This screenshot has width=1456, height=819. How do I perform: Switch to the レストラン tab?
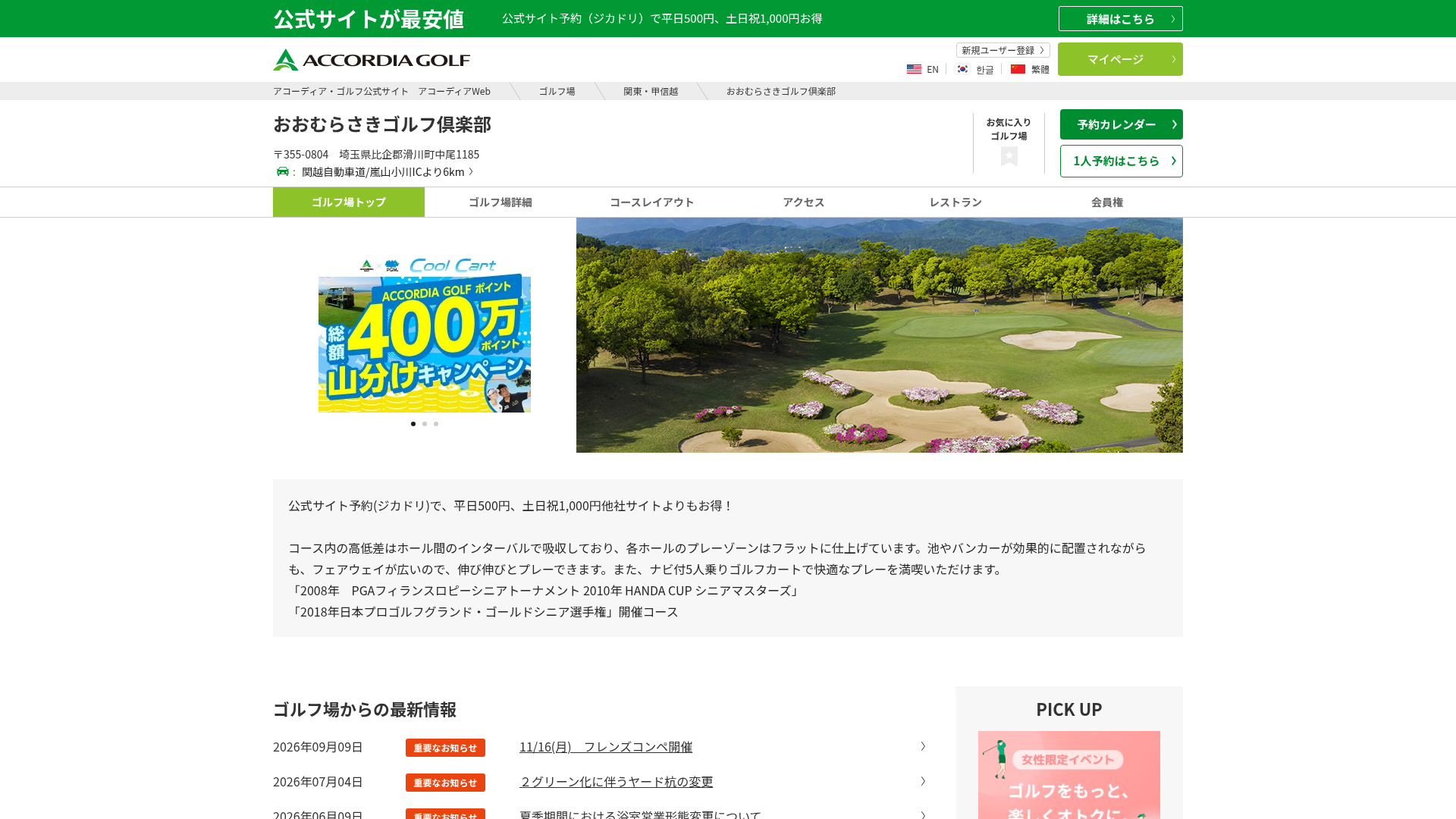(955, 202)
